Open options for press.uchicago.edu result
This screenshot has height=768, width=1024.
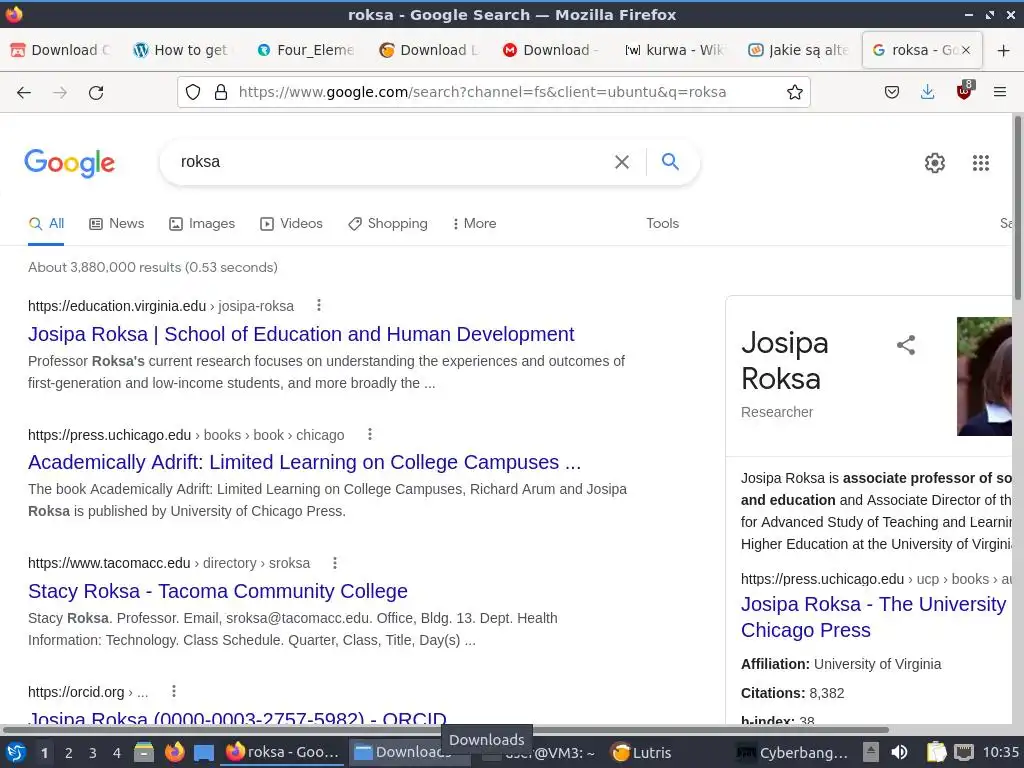(x=370, y=434)
